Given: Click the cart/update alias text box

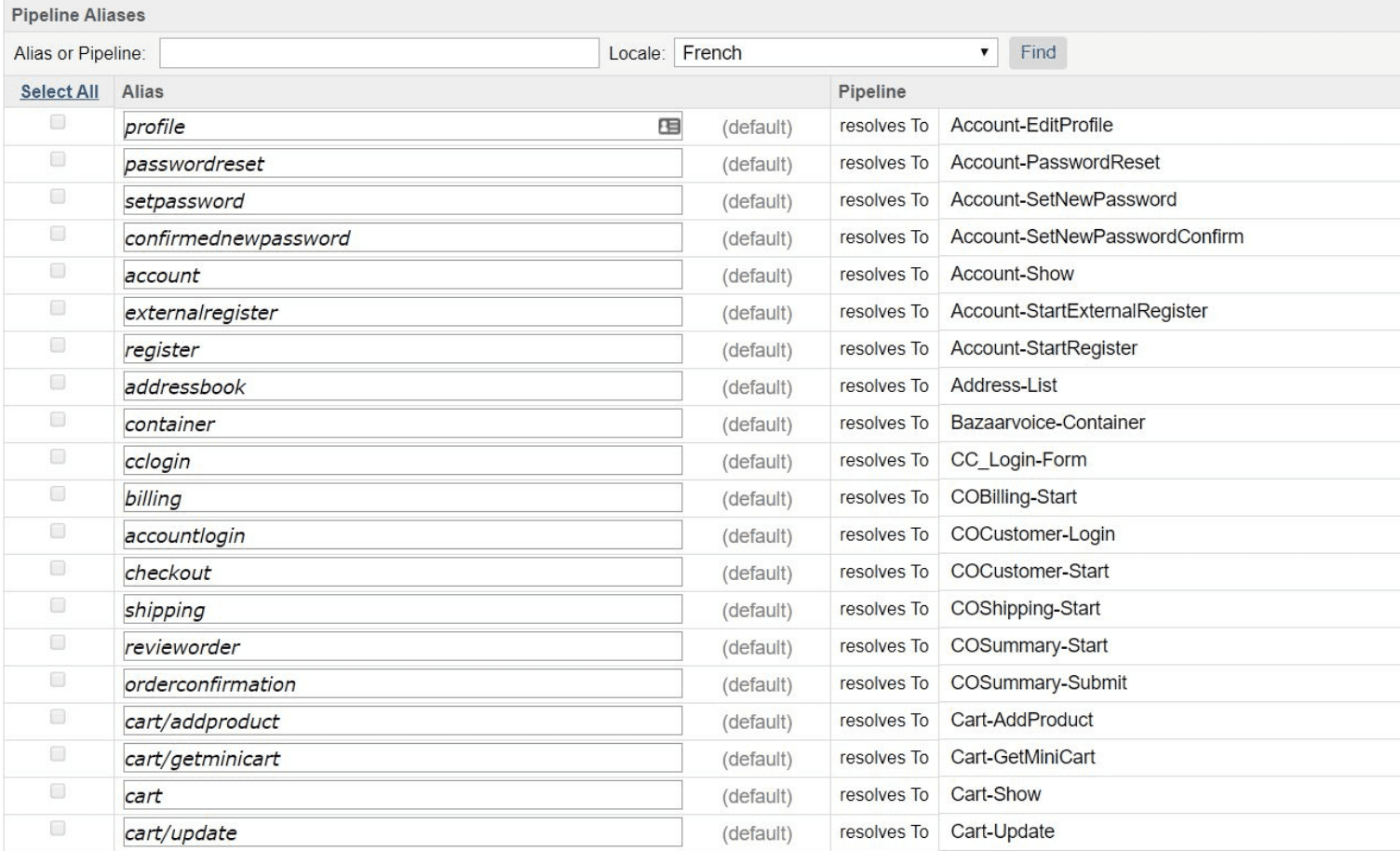Looking at the screenshot, I should [x=402, y=834].
